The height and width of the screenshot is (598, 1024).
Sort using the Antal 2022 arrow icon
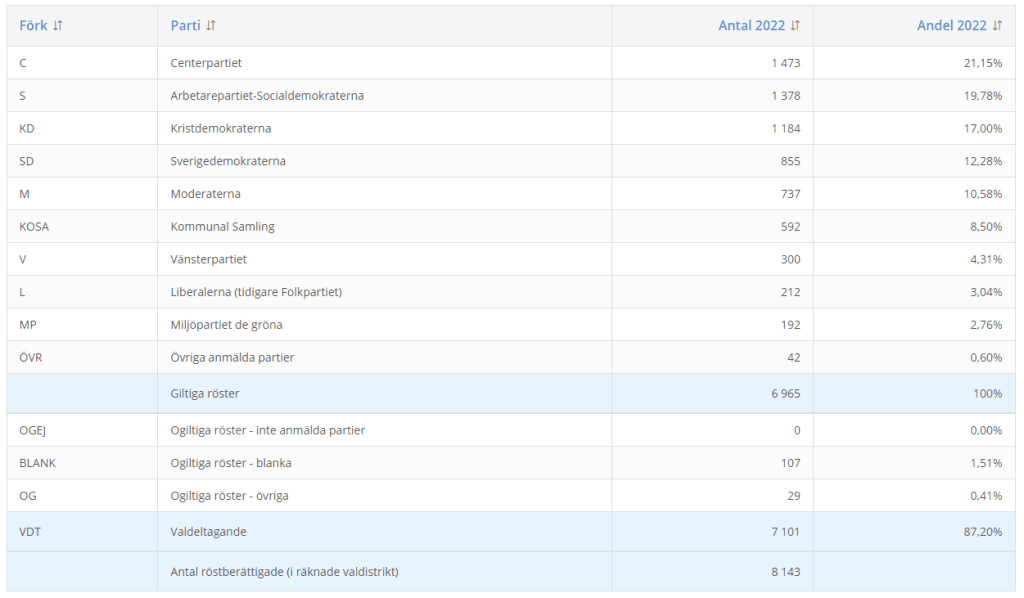(795, 25)
